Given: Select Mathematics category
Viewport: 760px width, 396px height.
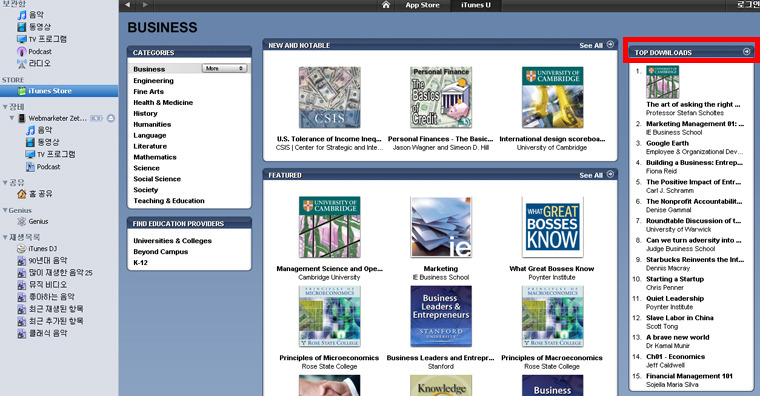Looking at the screenshot, I should click(x=155, y=157).
